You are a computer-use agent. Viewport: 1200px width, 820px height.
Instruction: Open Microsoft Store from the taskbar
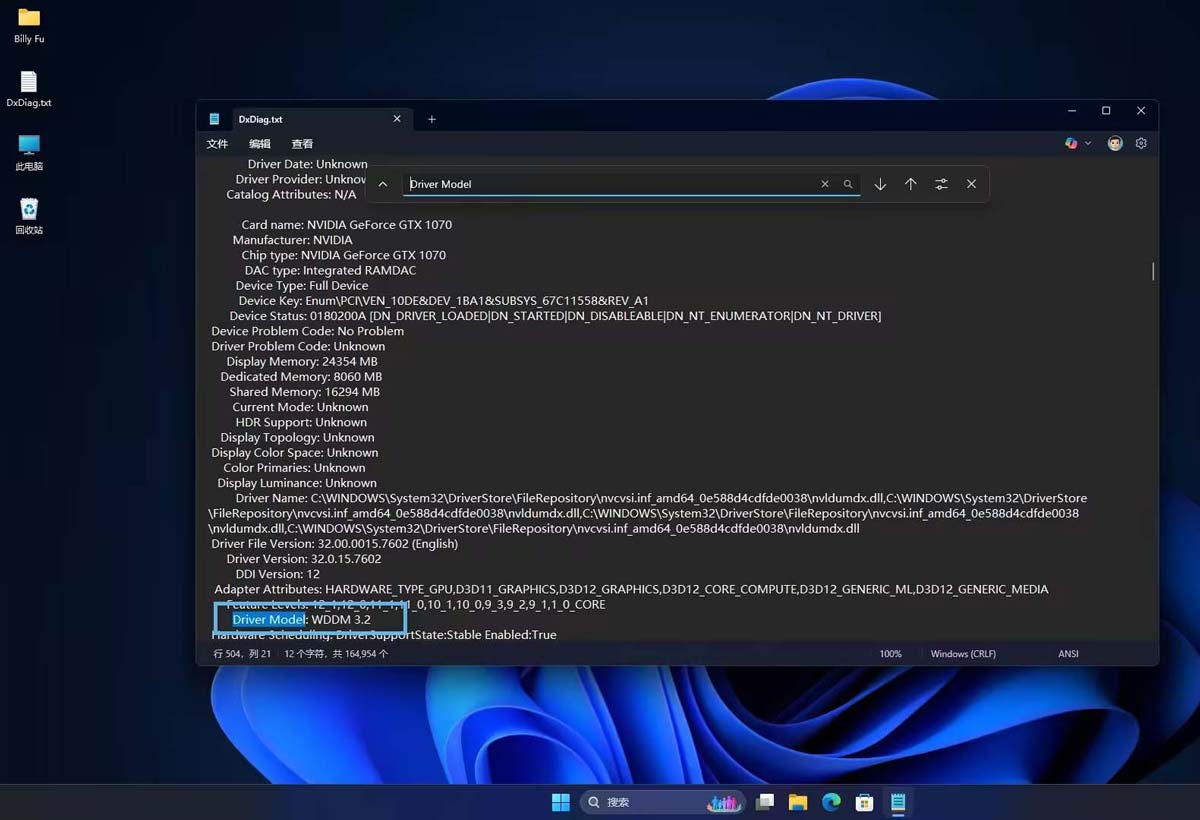point(865,802)
